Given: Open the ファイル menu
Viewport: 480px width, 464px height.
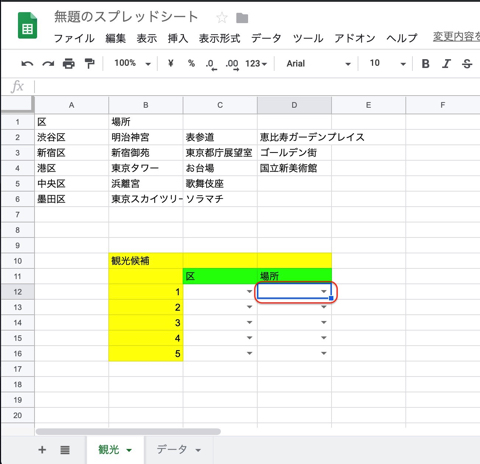Looking at the screenshot, I should (74, 38).
